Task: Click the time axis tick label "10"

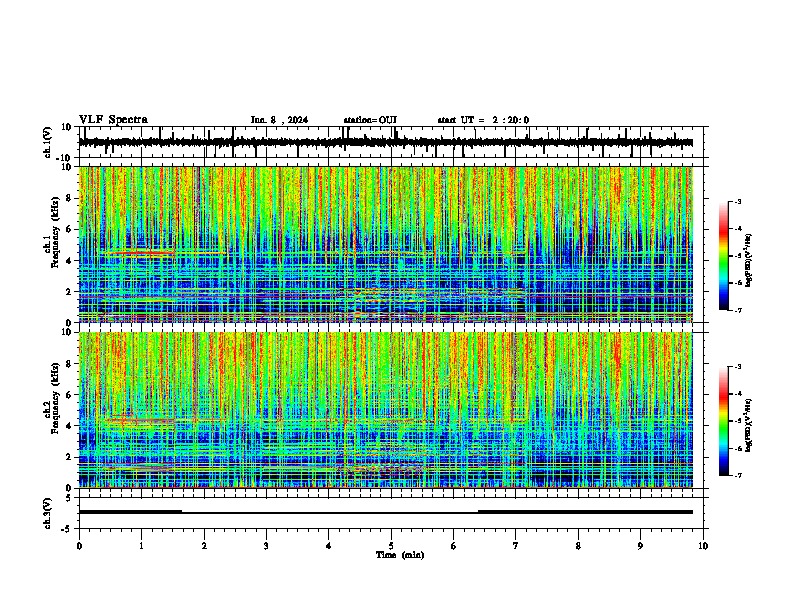Action: click(703, 546)
